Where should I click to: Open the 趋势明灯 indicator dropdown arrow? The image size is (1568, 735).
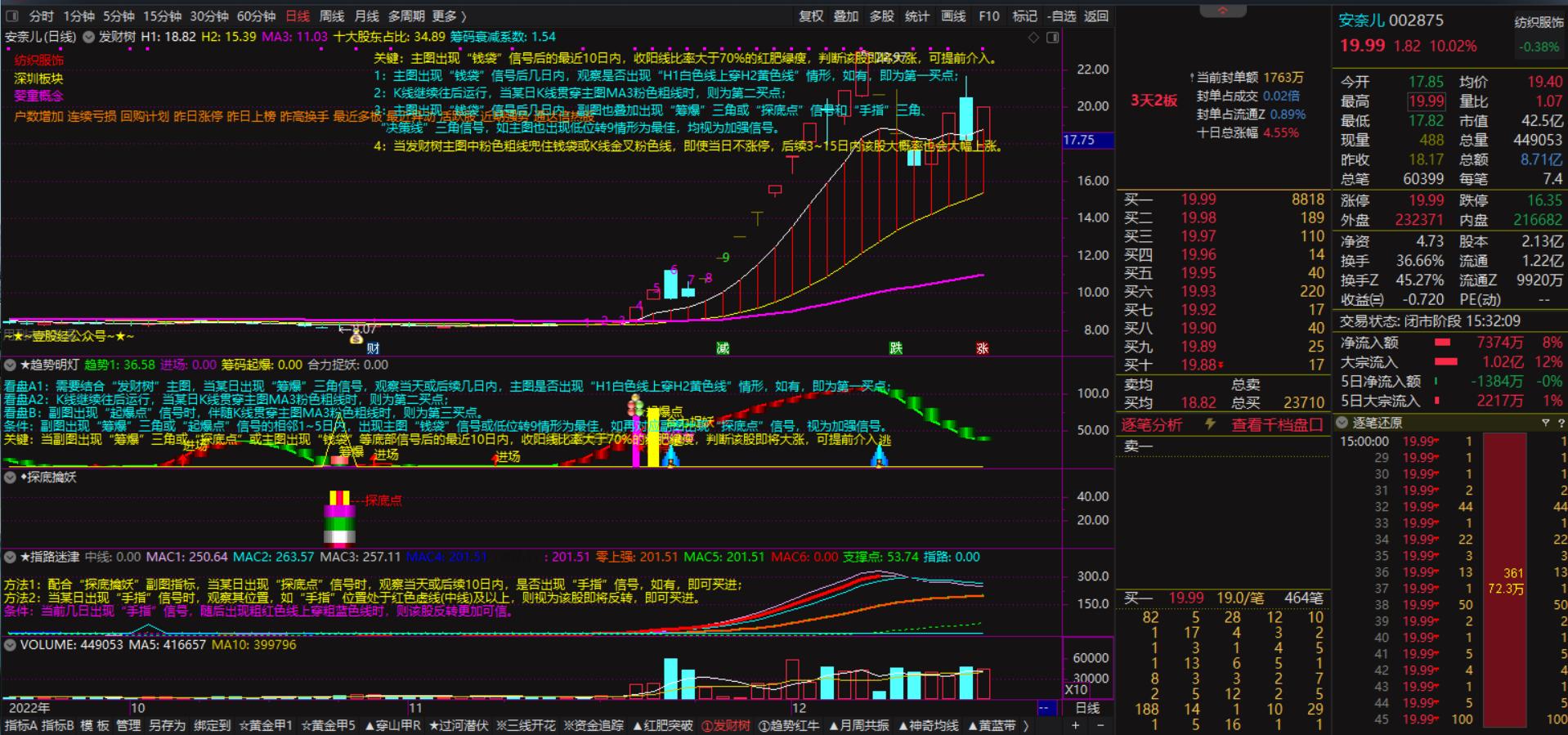tap(11, 365)
